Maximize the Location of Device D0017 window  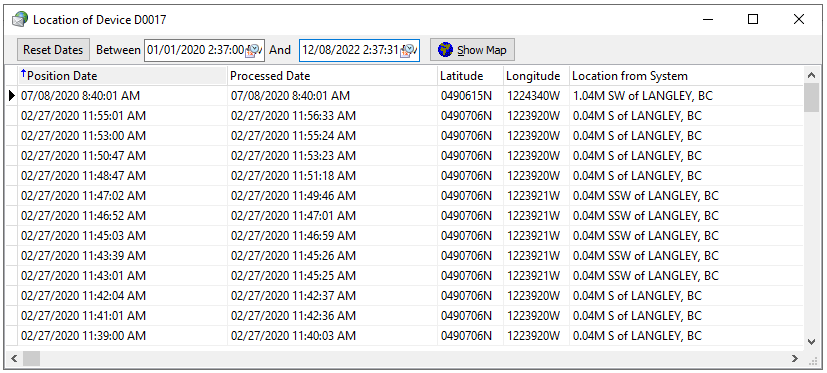point(753,20)
